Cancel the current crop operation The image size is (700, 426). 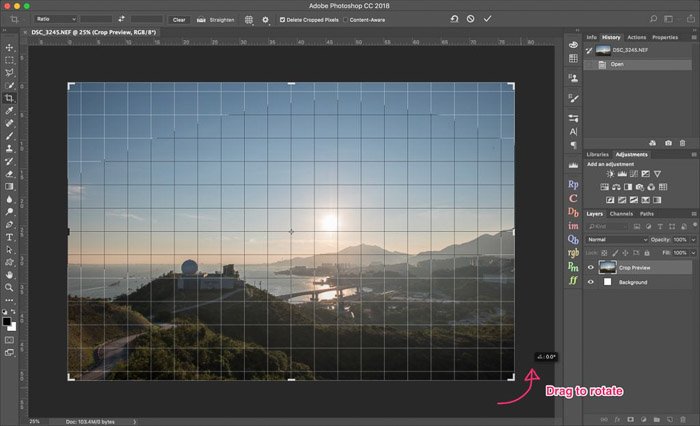click(x=470, y=19)
